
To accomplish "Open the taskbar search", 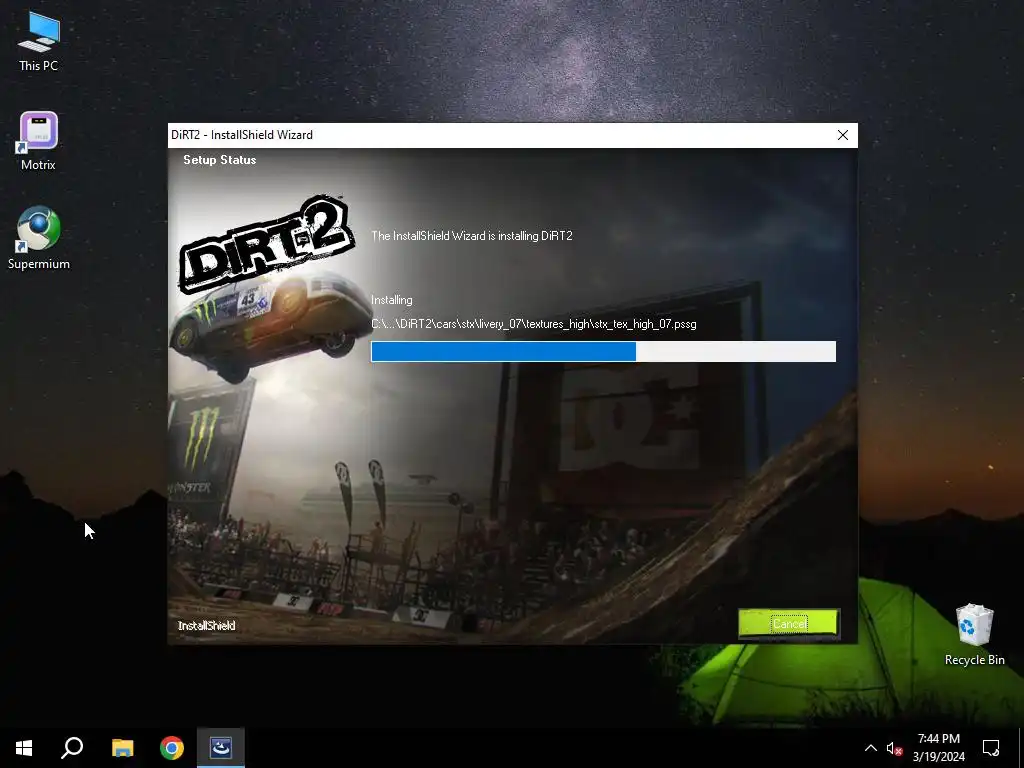I will [72, 748].
